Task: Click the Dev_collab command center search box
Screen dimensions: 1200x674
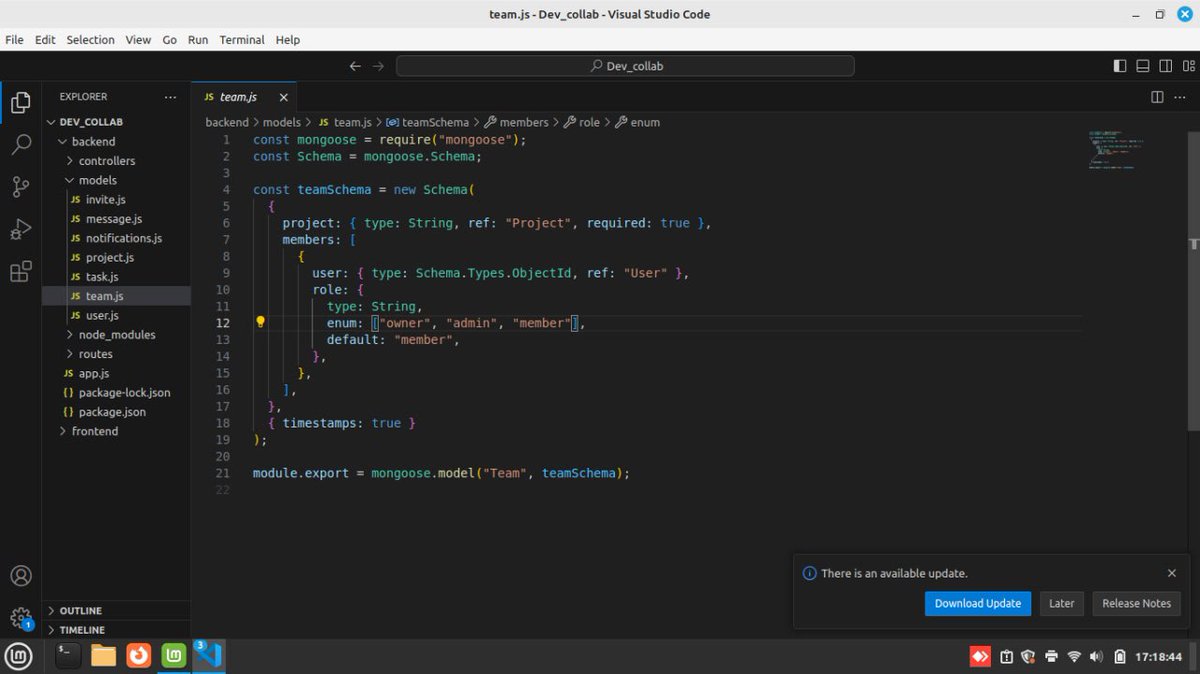Action: pos(625,66)
